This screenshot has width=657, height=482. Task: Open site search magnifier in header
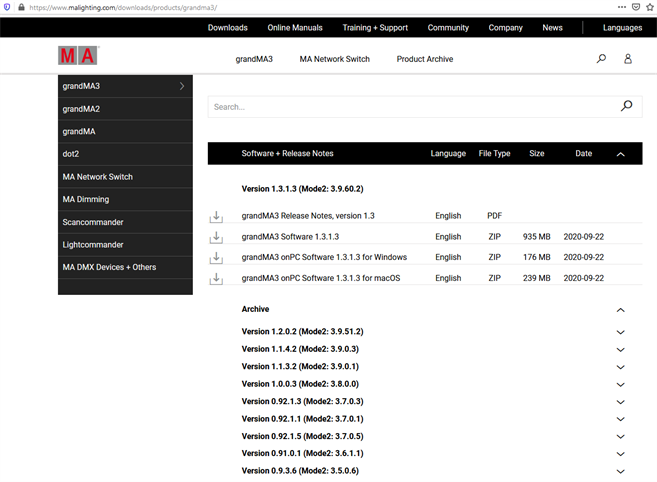tap(601, 59)
